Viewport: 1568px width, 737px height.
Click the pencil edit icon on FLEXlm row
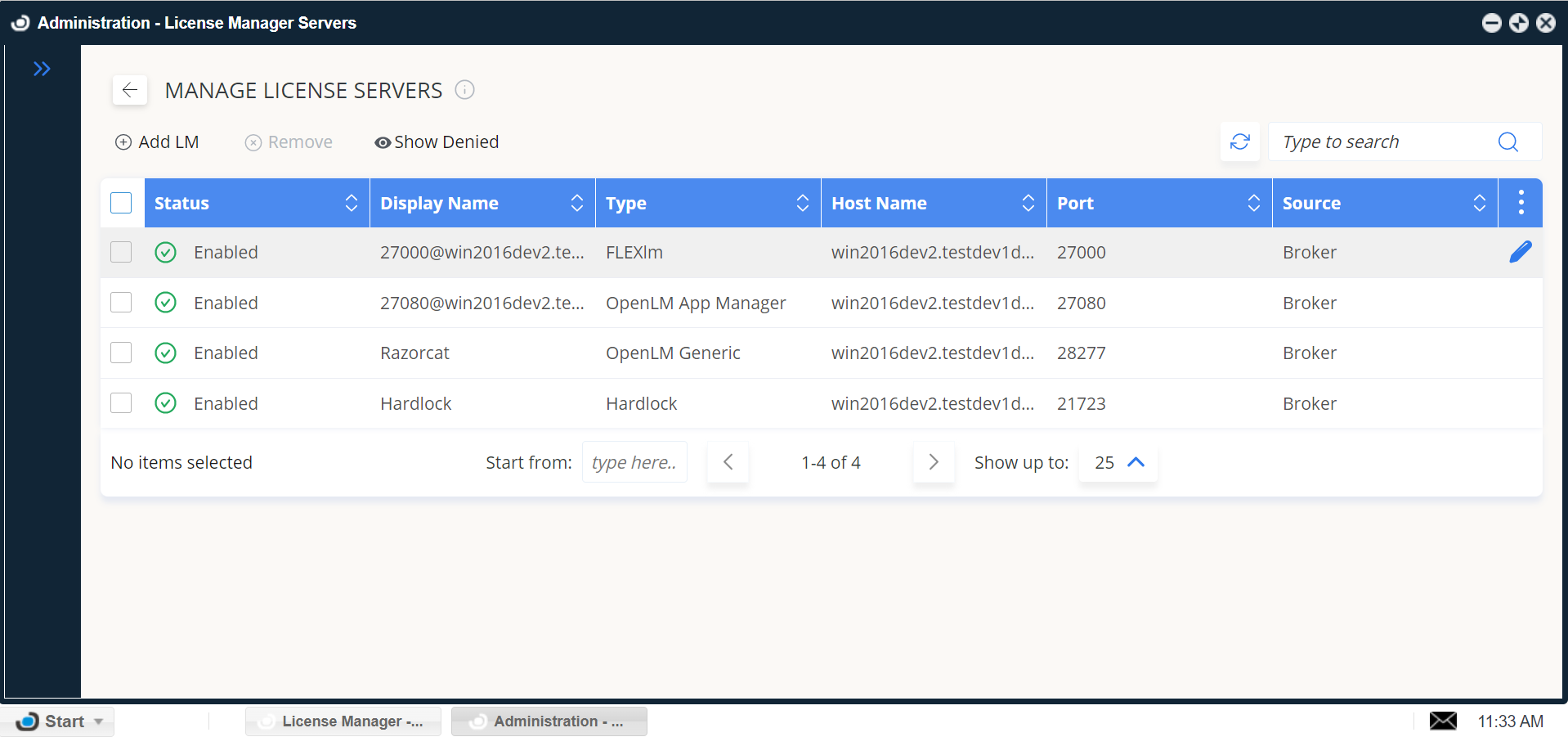click(x=1520, y=252)
